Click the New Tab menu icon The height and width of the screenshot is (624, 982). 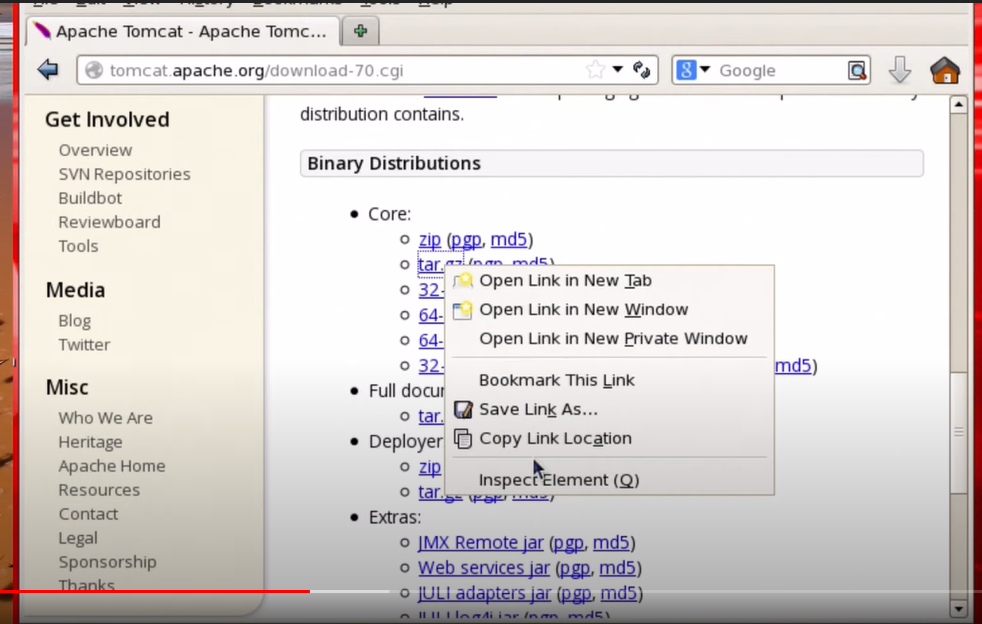(x=463, y=281)
